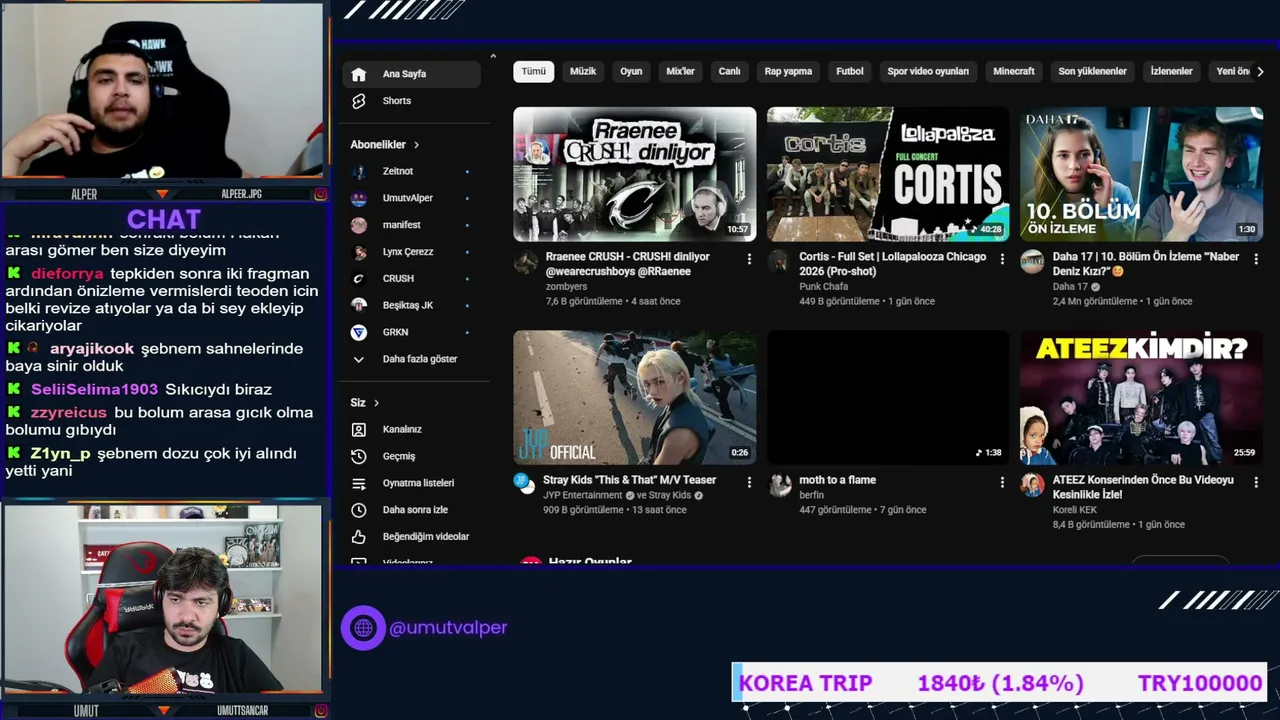
Task: Select Zeitnot channel avatar in subscriptions
Action: pos(359,171)
